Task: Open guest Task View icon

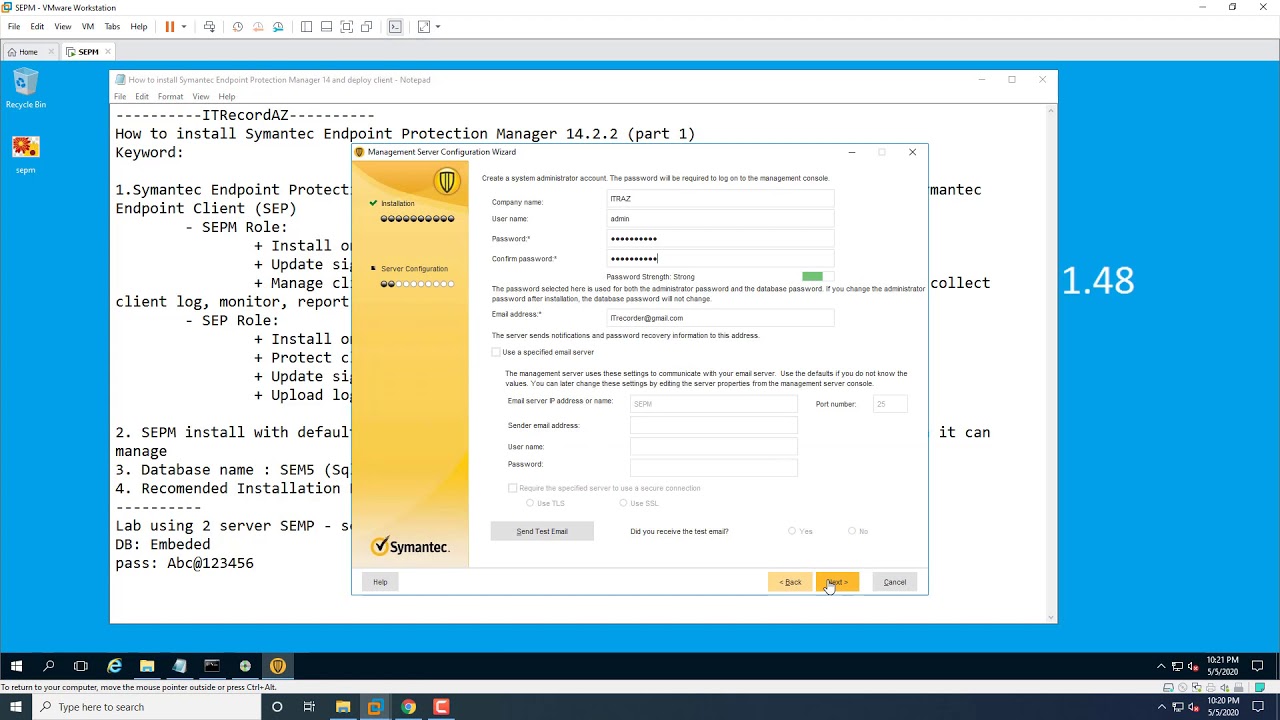Action: click(x=81, y=666)
